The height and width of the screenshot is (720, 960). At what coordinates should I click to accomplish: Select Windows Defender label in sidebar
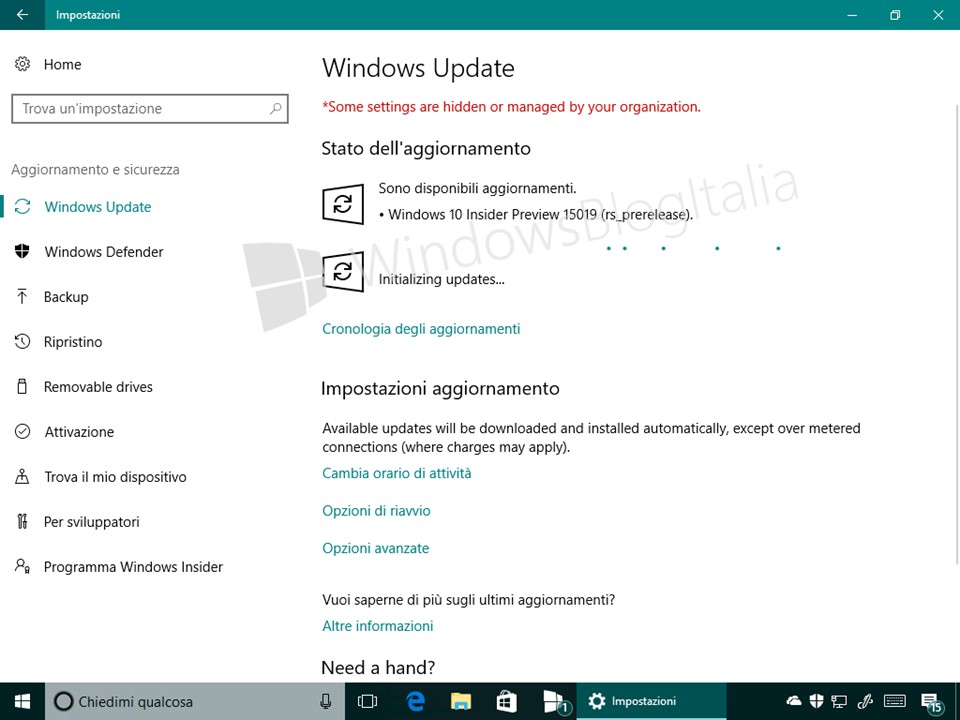pos(104,252)
